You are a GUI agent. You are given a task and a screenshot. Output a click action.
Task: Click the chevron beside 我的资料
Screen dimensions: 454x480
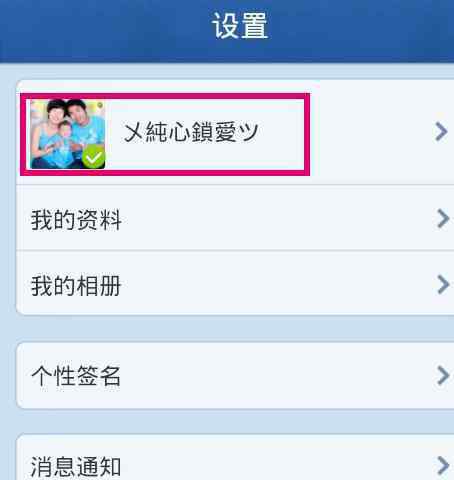coord(443,219)
